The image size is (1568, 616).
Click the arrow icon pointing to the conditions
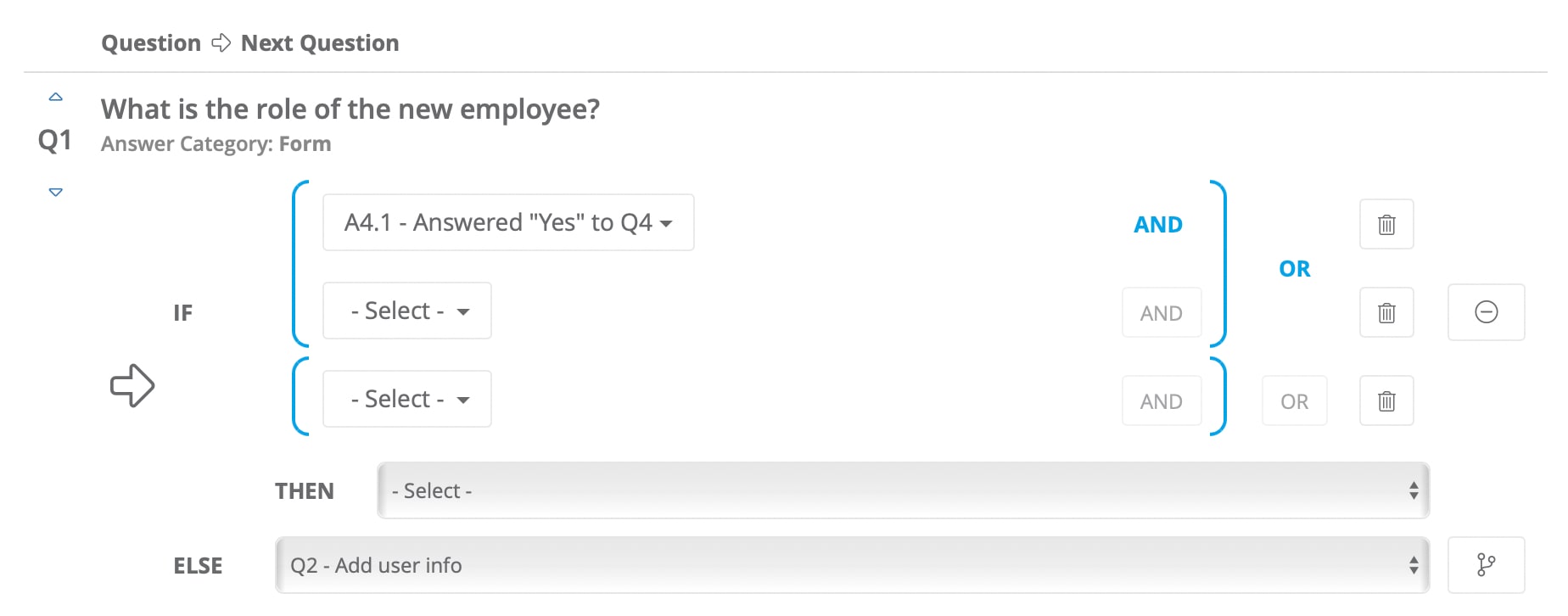[x=132, y=384]
